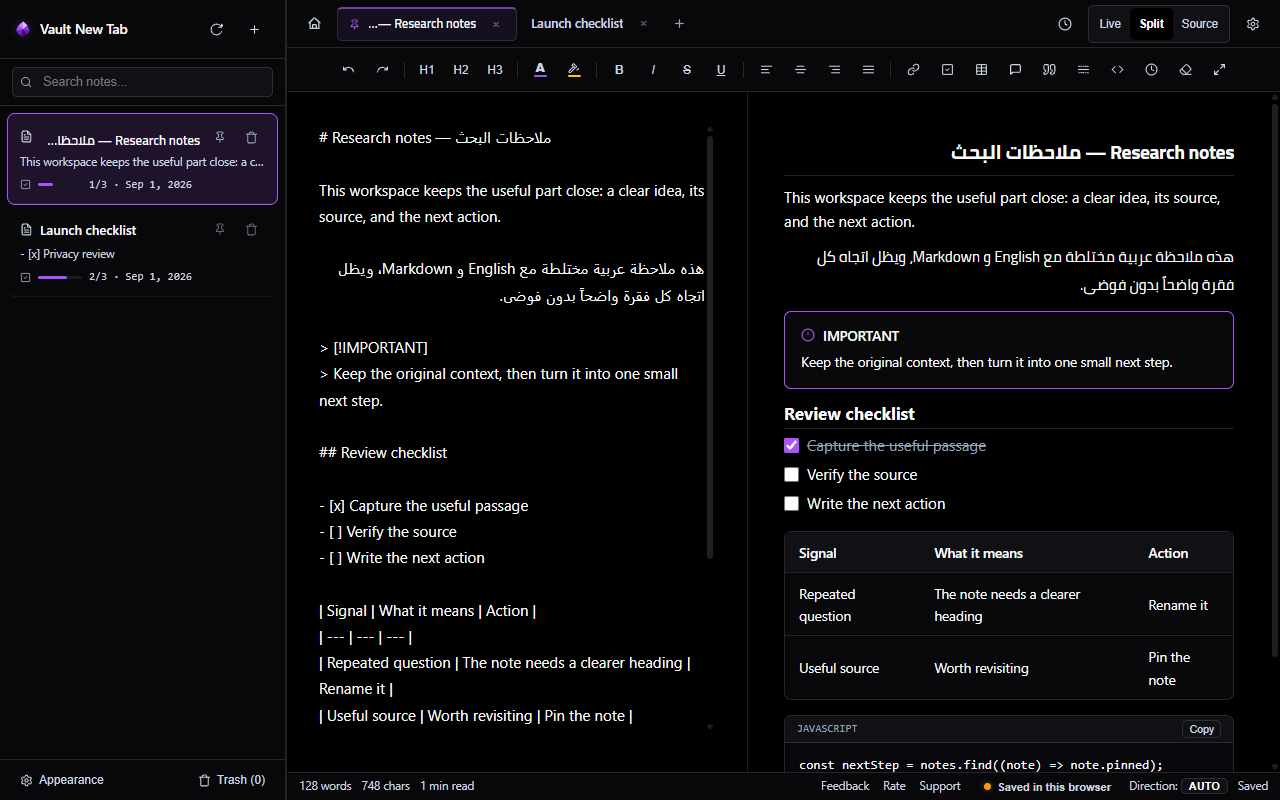This screenshot has width=1280, height=800.
Task: Delete the Research notes note
Action: pos(252,138)
